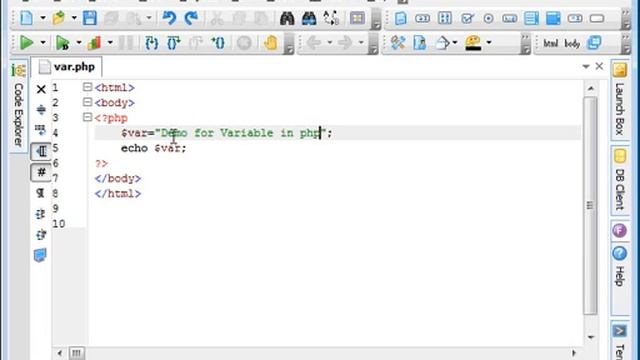The image size is (640, 360).
Task: Click the monitor preview icon in the gutter
Action: click(40, 256)
